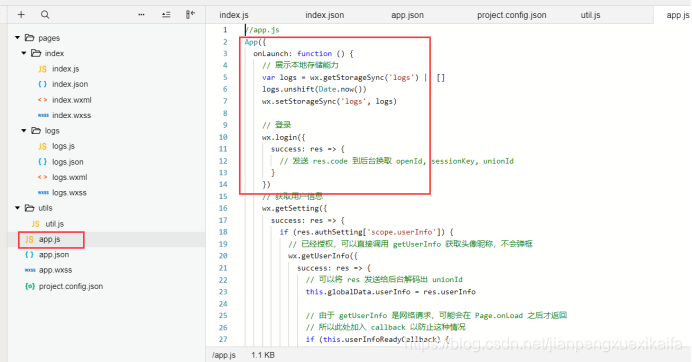Click wxss icon beside app.wxss
The height and width of the screenshot is (362, 692).
coord(30,270)
